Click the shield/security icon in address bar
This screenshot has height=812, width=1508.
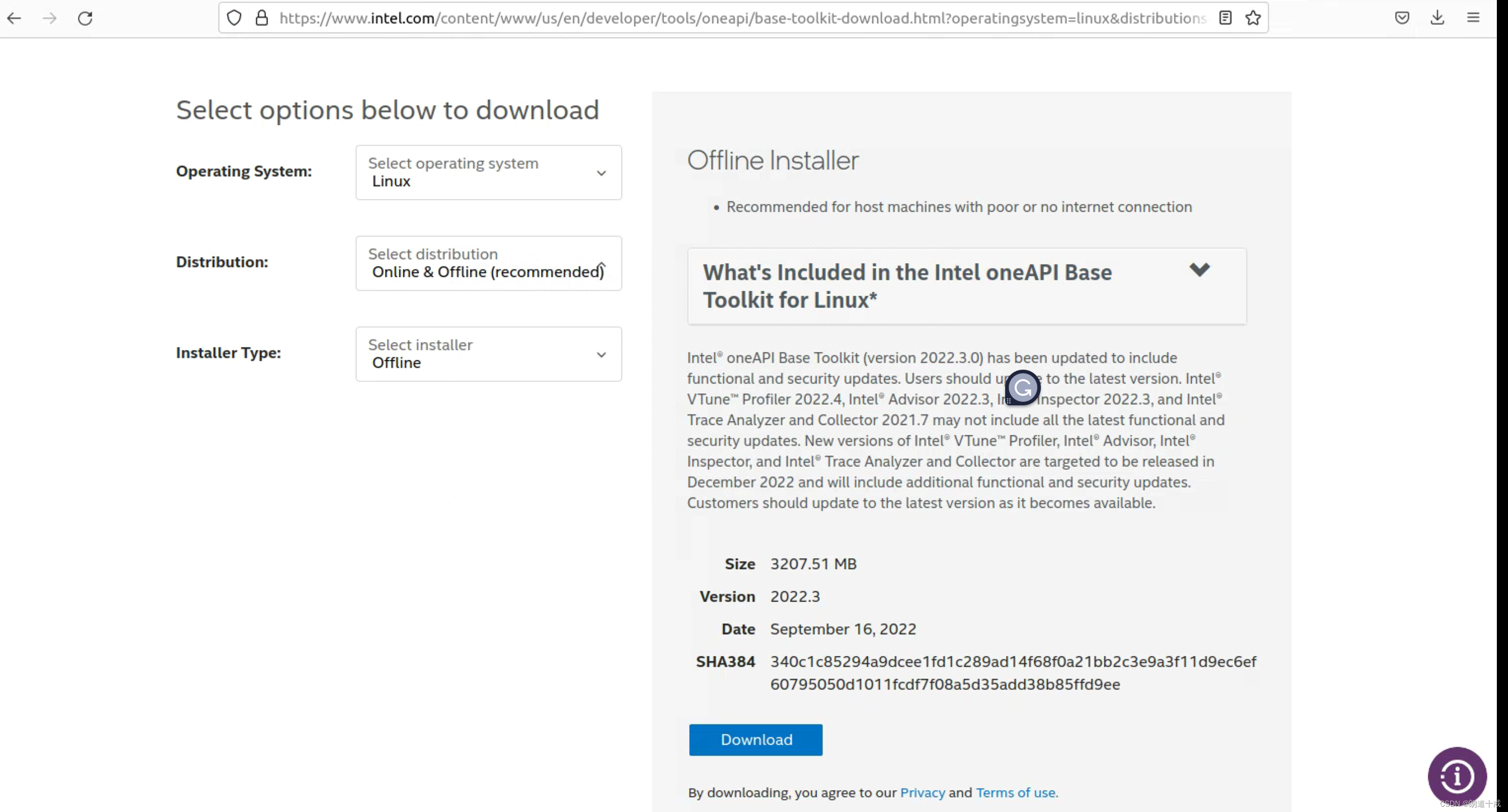coord(233,17)
